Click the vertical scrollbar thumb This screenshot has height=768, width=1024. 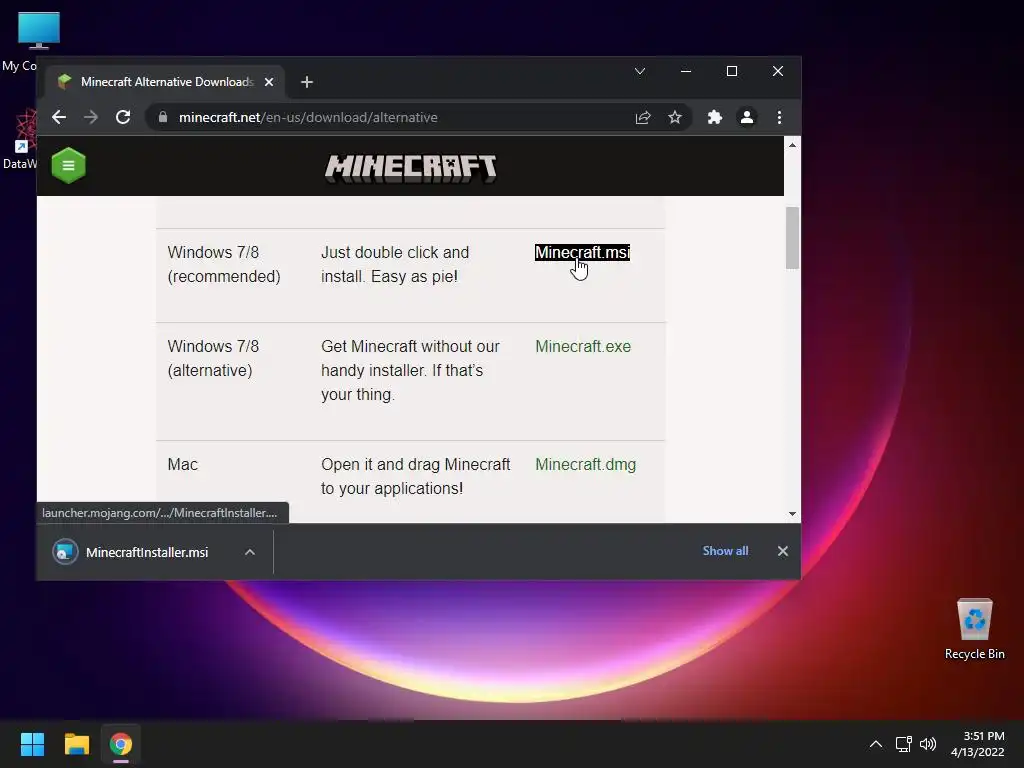coord(792,238)
